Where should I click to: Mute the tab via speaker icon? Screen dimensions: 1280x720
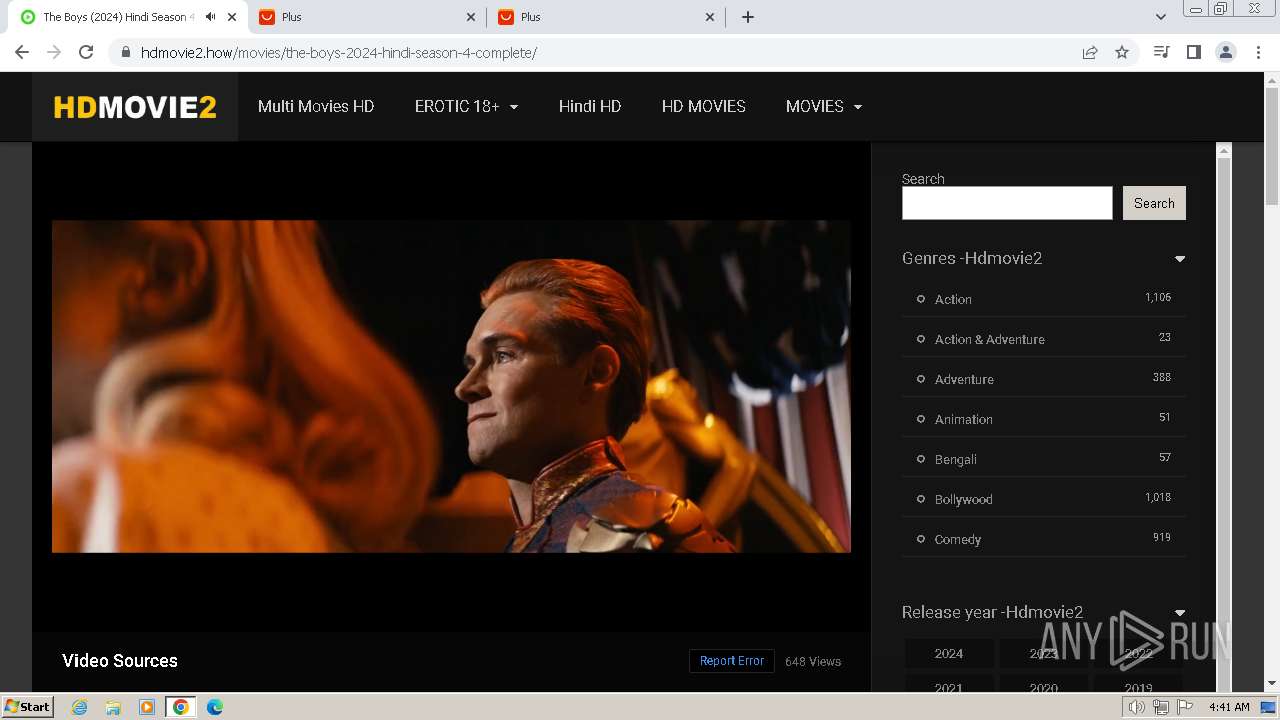coord(210,17)
